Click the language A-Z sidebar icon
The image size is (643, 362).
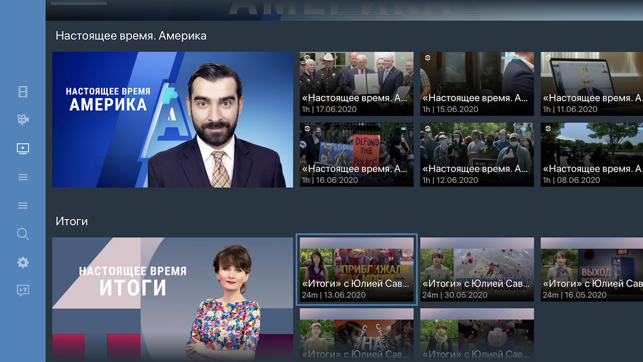[23, 291]
